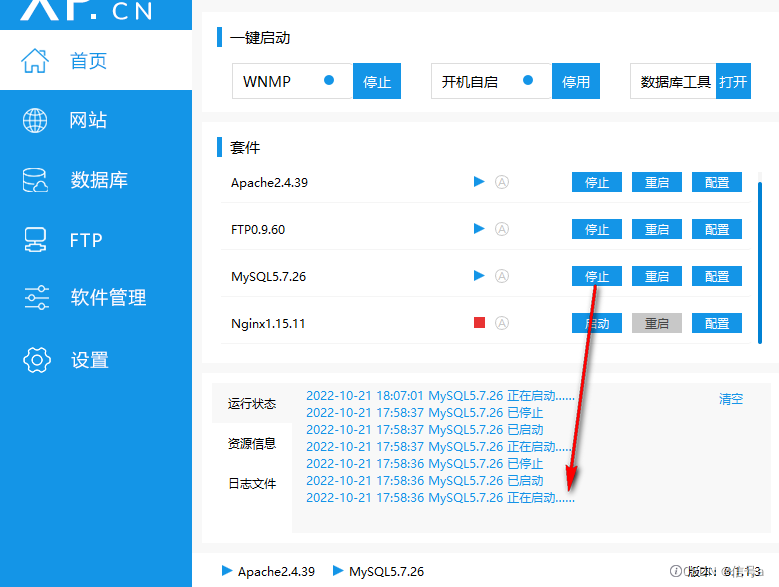Click the MySQL5.7.26 label in bottom bar

pyautogui.click(x=386, y=572)
